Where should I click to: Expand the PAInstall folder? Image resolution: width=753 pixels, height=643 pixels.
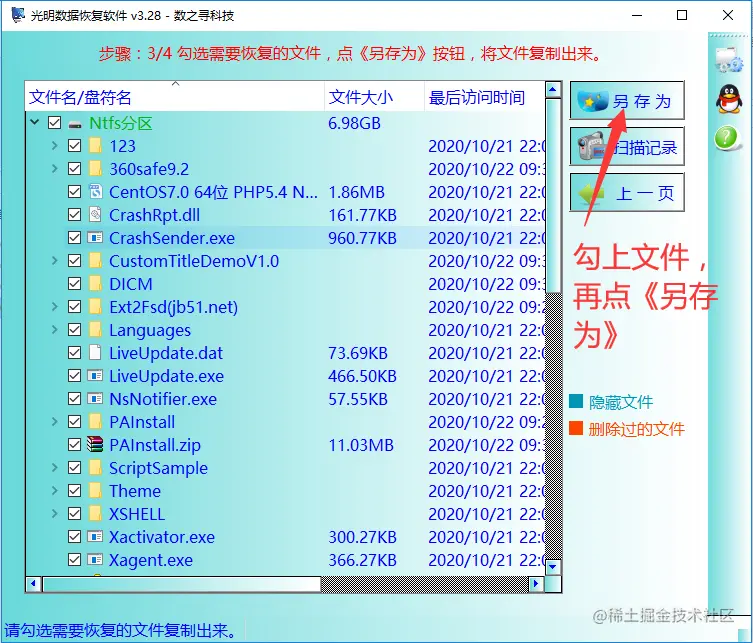(54, 421)
